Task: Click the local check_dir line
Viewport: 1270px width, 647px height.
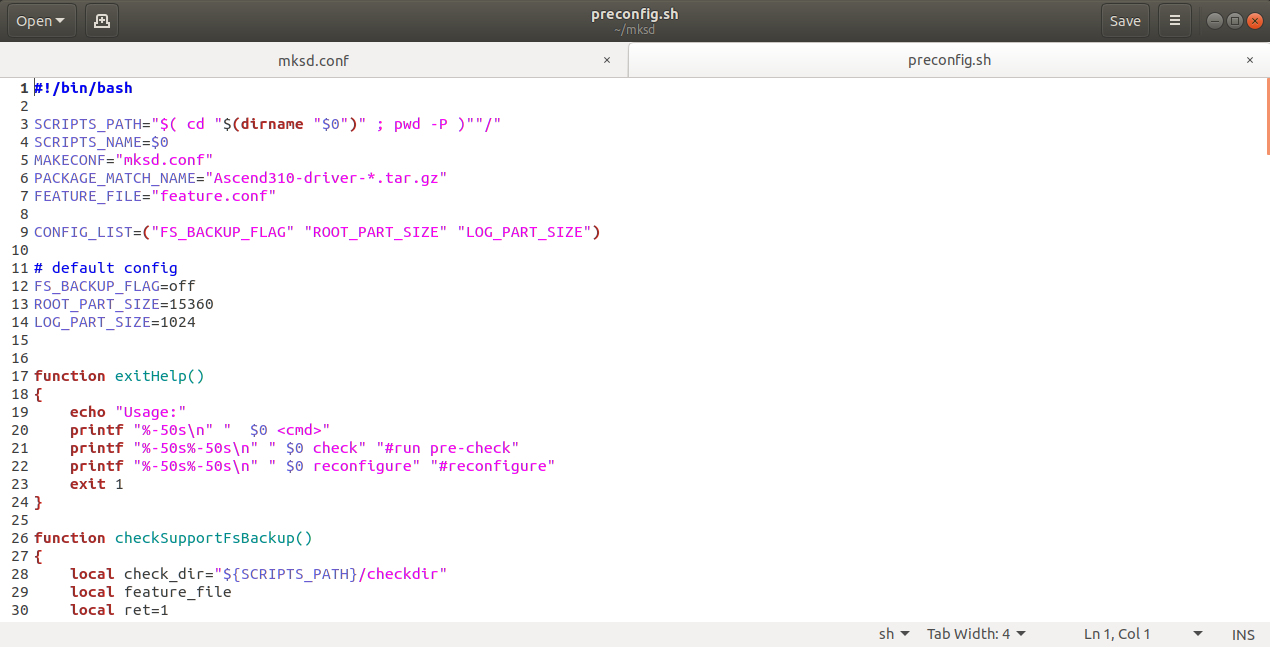Action: pos(258,574)
